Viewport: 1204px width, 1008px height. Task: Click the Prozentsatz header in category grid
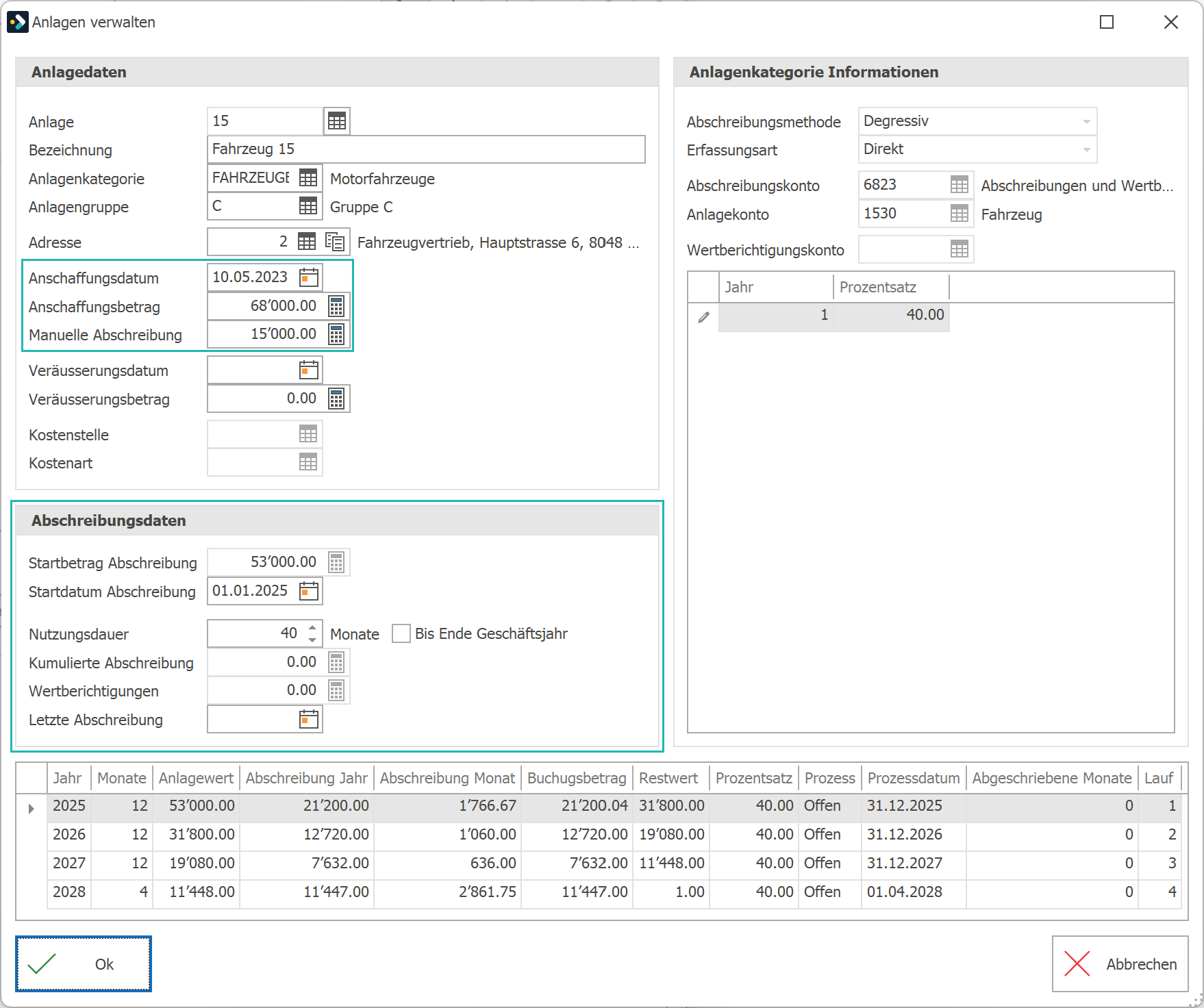click(x=891, y=287)
